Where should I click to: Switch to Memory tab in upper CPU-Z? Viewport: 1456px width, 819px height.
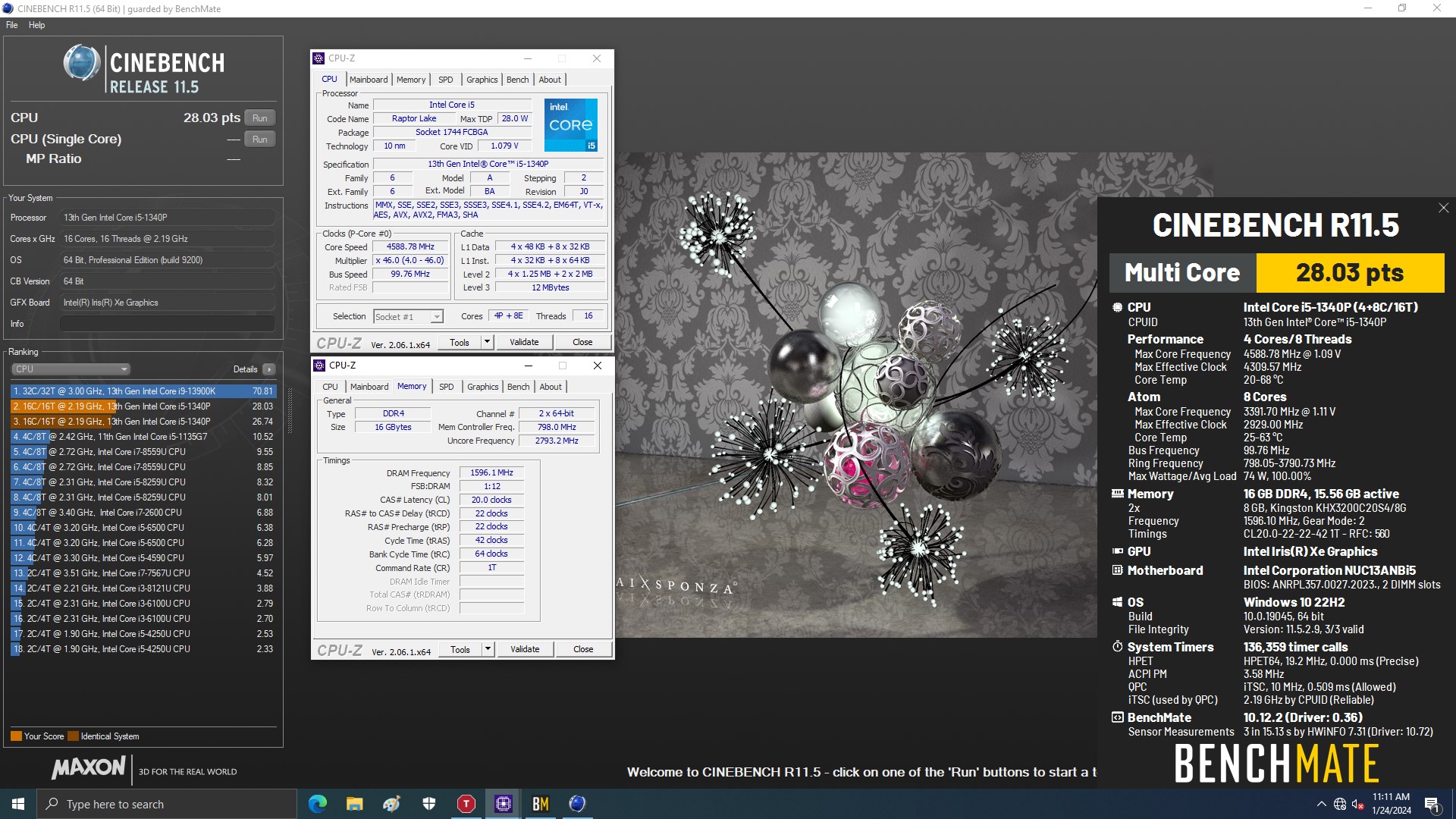click(411, 80)
